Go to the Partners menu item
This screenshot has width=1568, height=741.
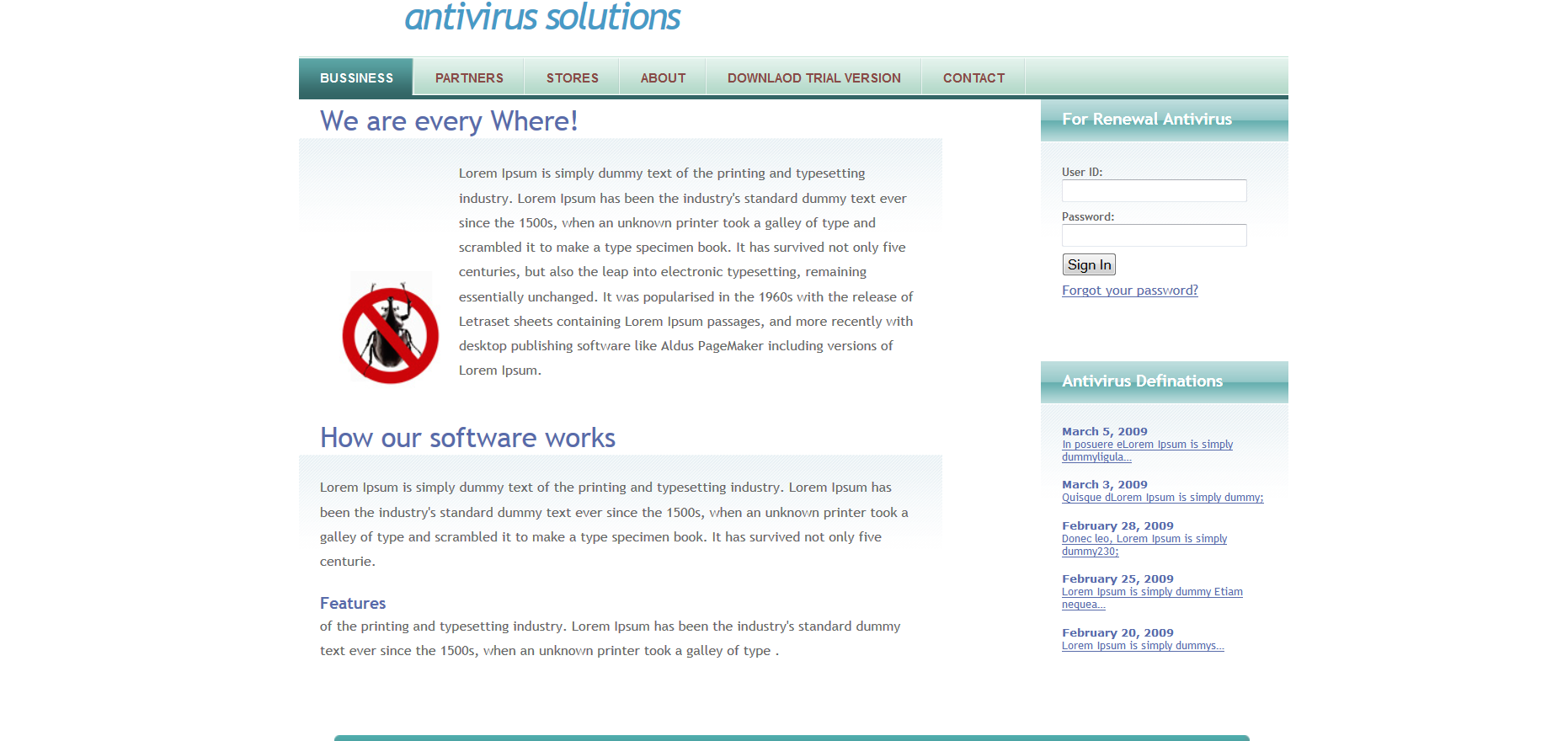click(x=469, y=78)
